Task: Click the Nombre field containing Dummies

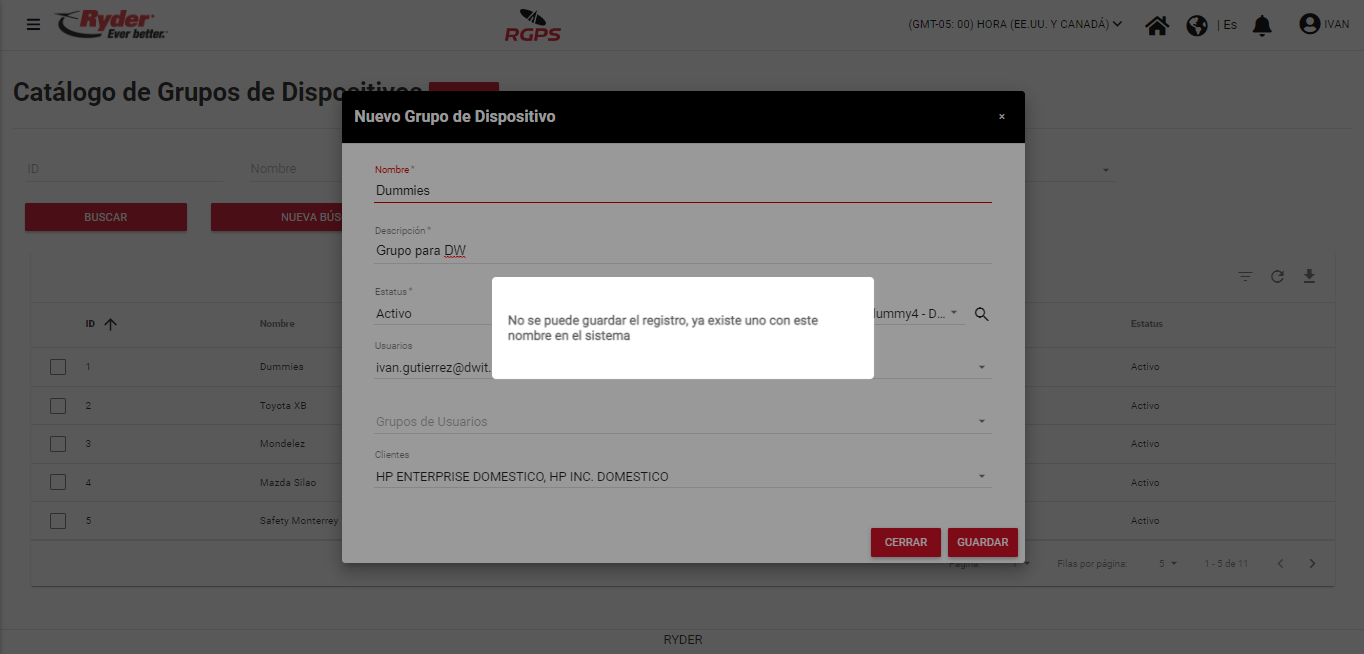Action: click(x=682, y=190)
